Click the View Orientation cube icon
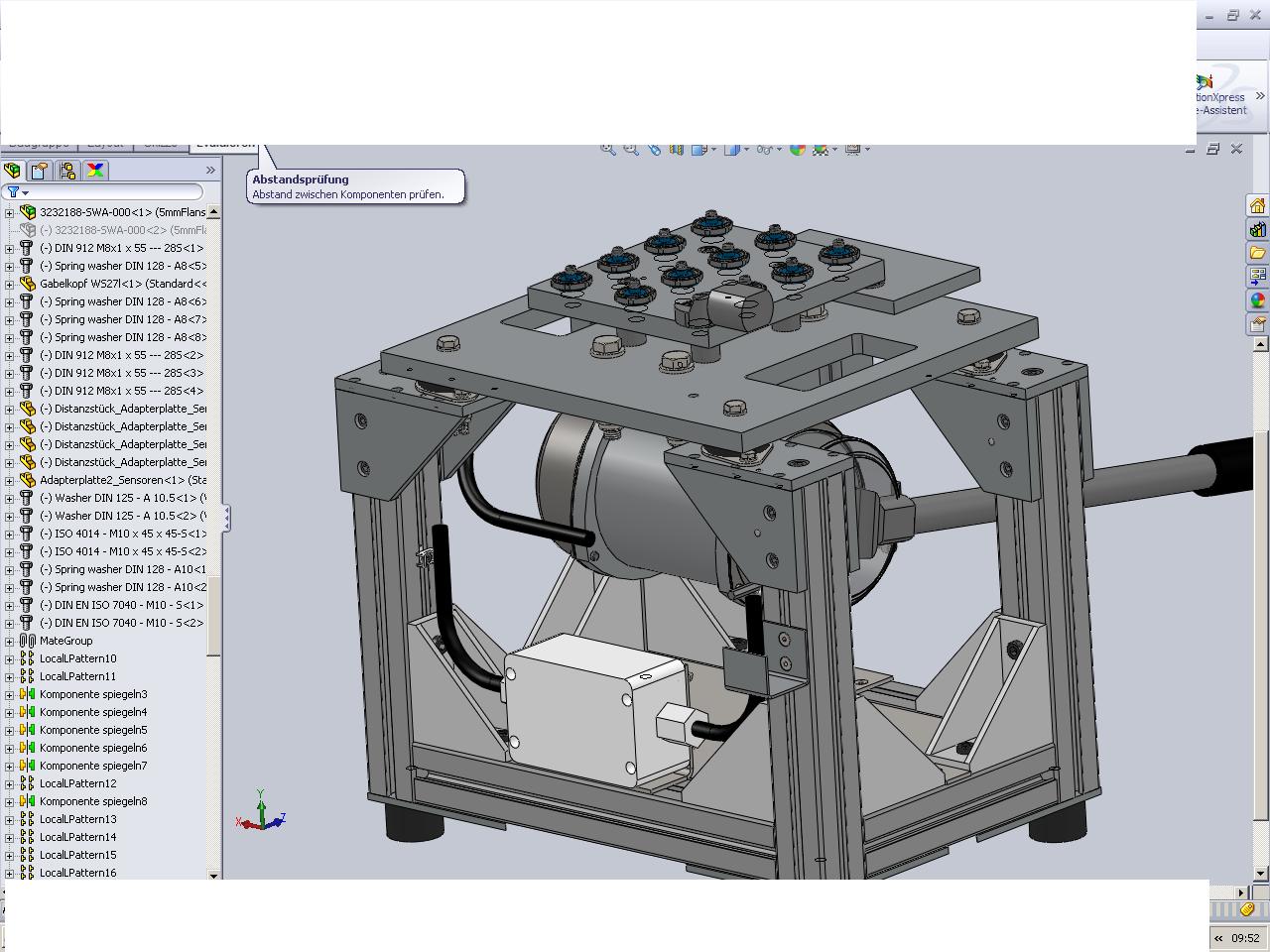The width and height of the screenshot is (1270, 952). tap(699, 149)
